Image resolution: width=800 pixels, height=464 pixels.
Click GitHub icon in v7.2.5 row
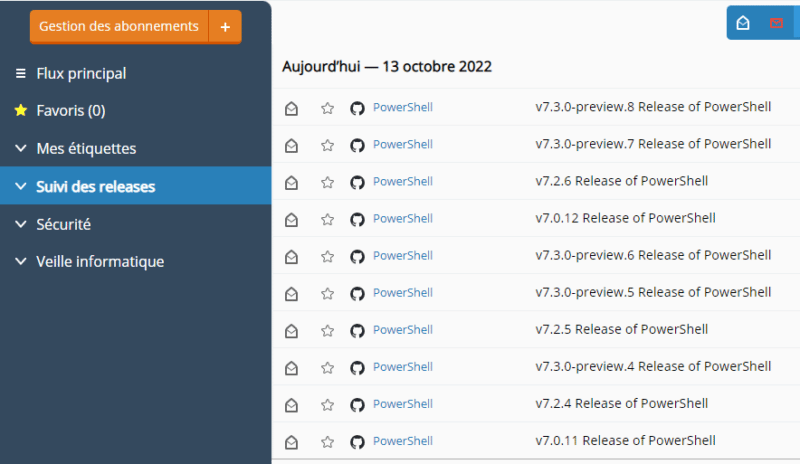click(357, 331)
